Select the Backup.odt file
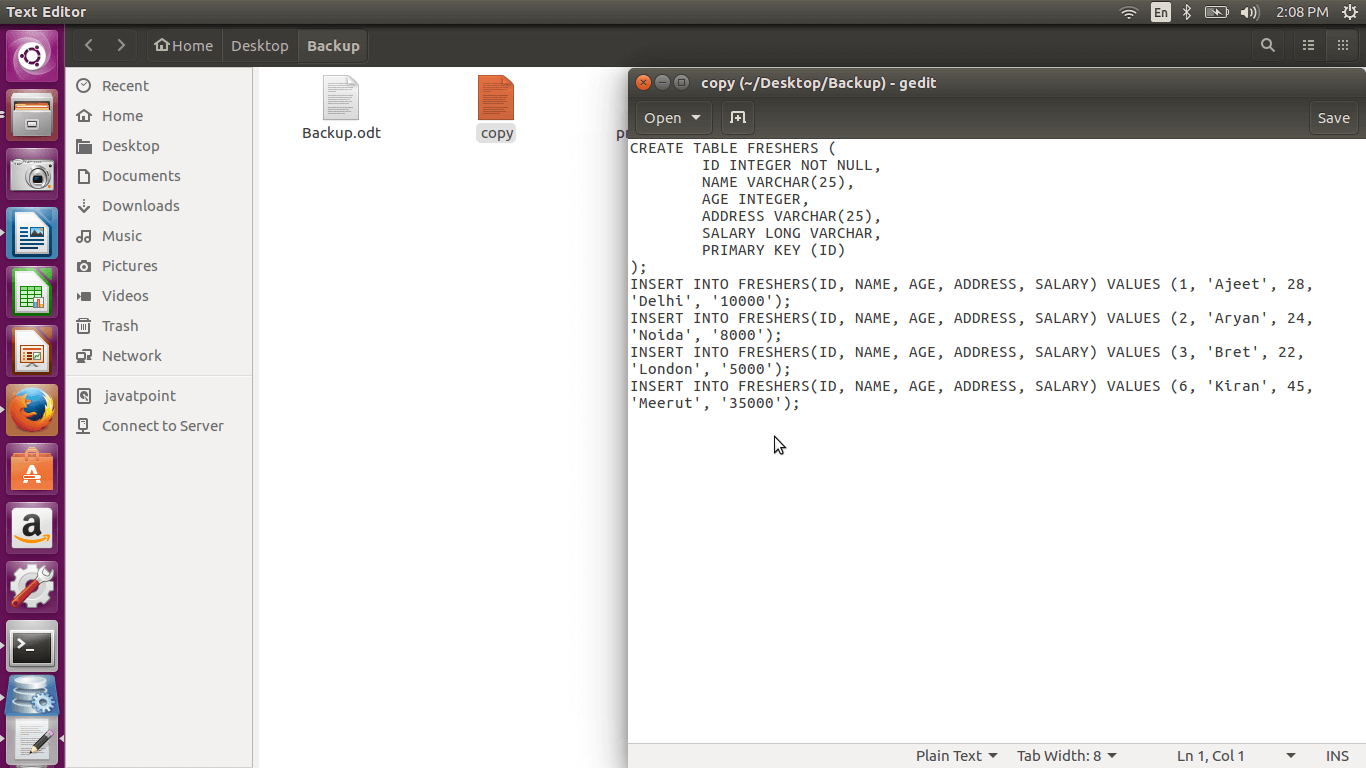Screen dimensions: 1366x768 pyautogui.click(x=341, y=108)
